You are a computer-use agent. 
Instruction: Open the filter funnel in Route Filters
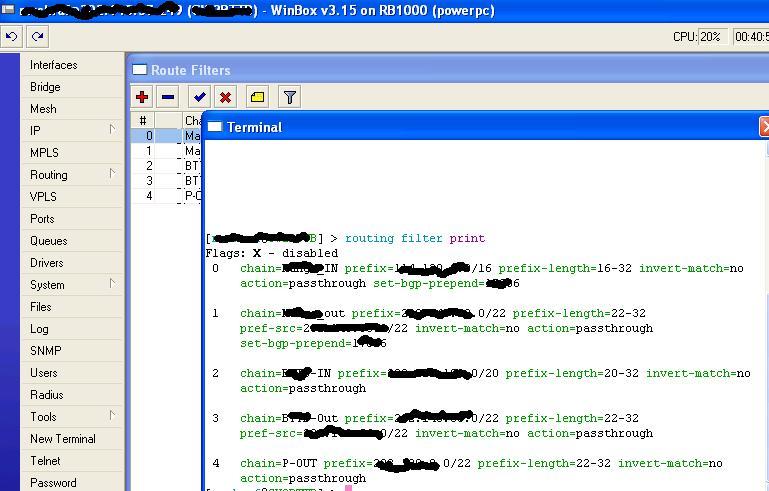[289, 97]
